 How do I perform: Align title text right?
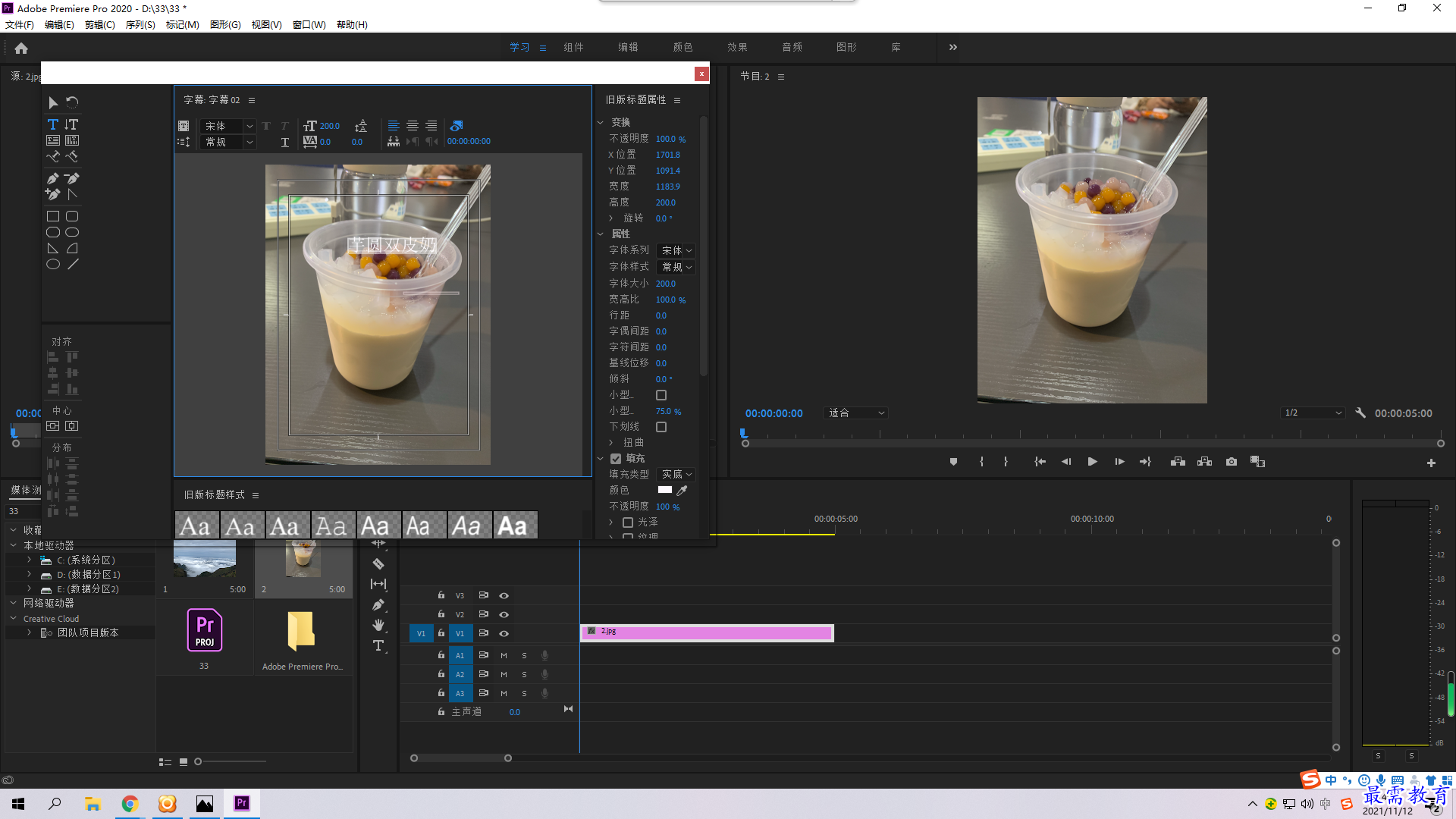pos(431,126)
